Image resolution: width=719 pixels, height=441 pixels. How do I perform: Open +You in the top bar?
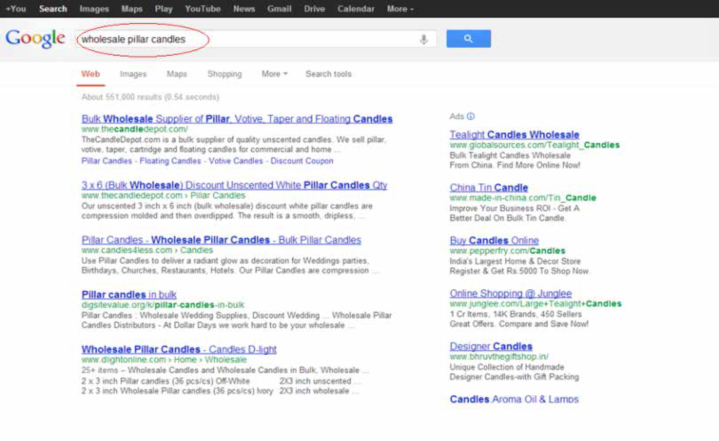point(16,9)
